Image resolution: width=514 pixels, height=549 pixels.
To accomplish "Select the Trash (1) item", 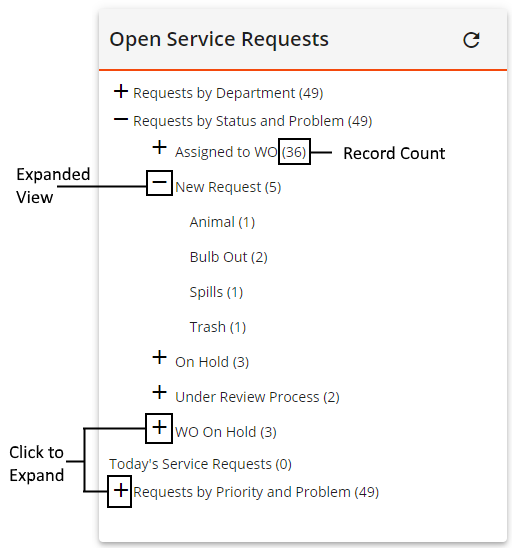I will pos(217,327).
